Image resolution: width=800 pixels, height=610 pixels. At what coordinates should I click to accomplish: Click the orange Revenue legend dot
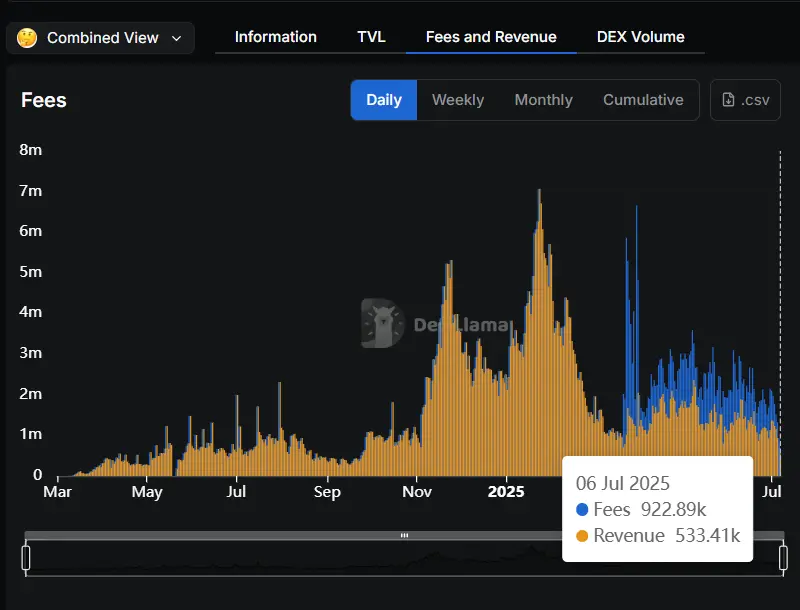coord(582,536)
